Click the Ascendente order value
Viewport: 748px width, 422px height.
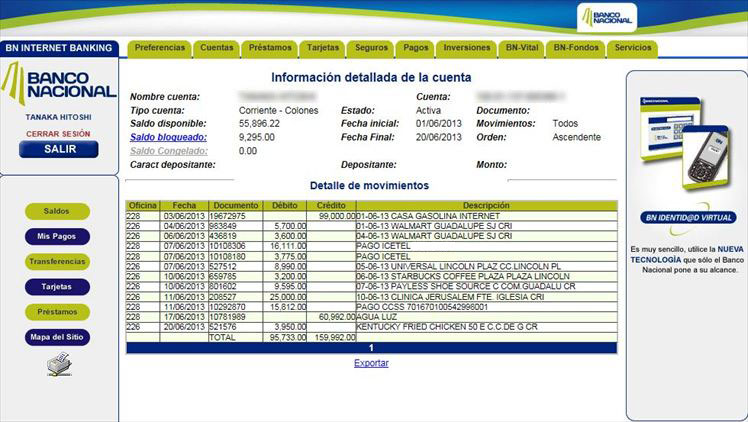click(577, 137)
